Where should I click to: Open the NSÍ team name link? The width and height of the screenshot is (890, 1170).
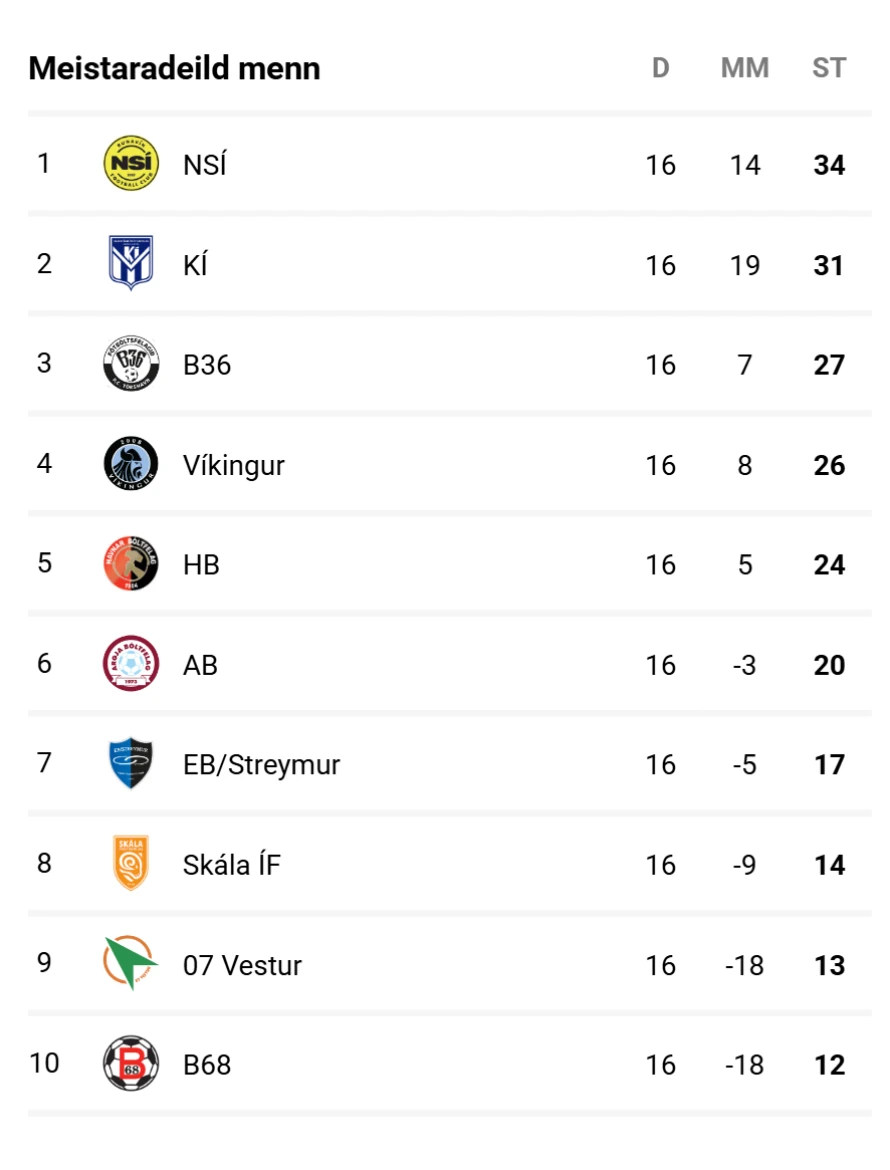coord(204,164)
